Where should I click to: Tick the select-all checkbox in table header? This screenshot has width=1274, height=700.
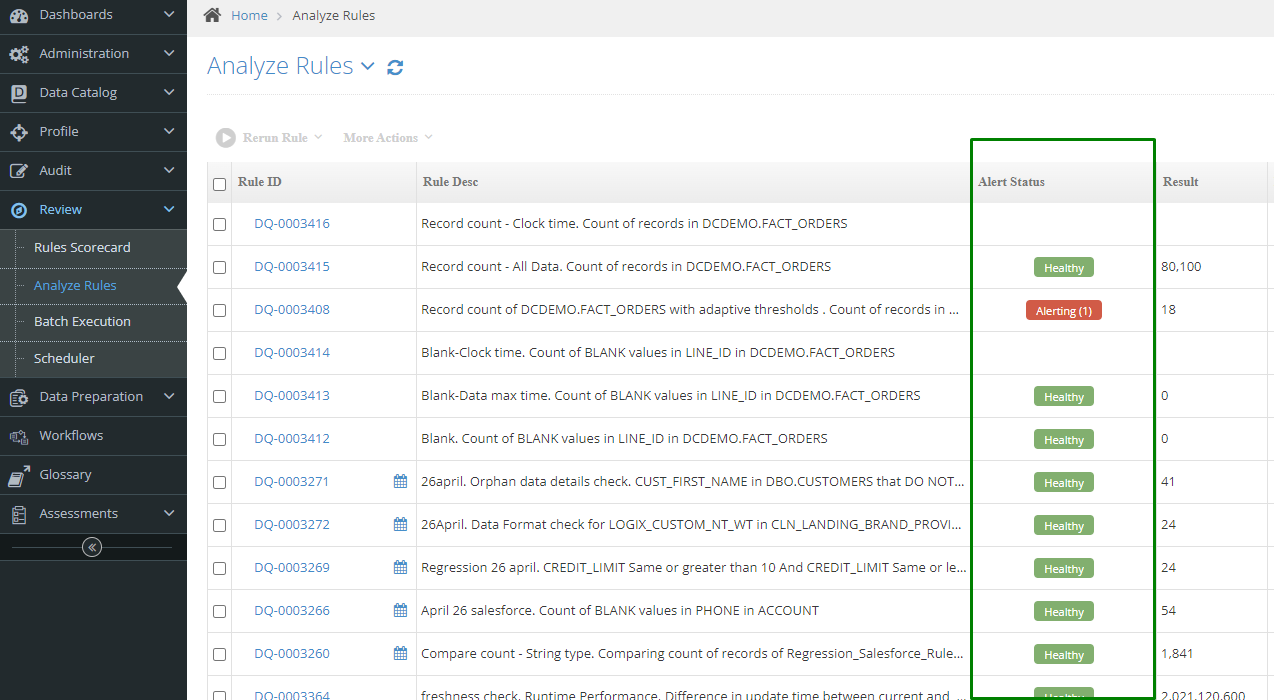coord(220,184)
